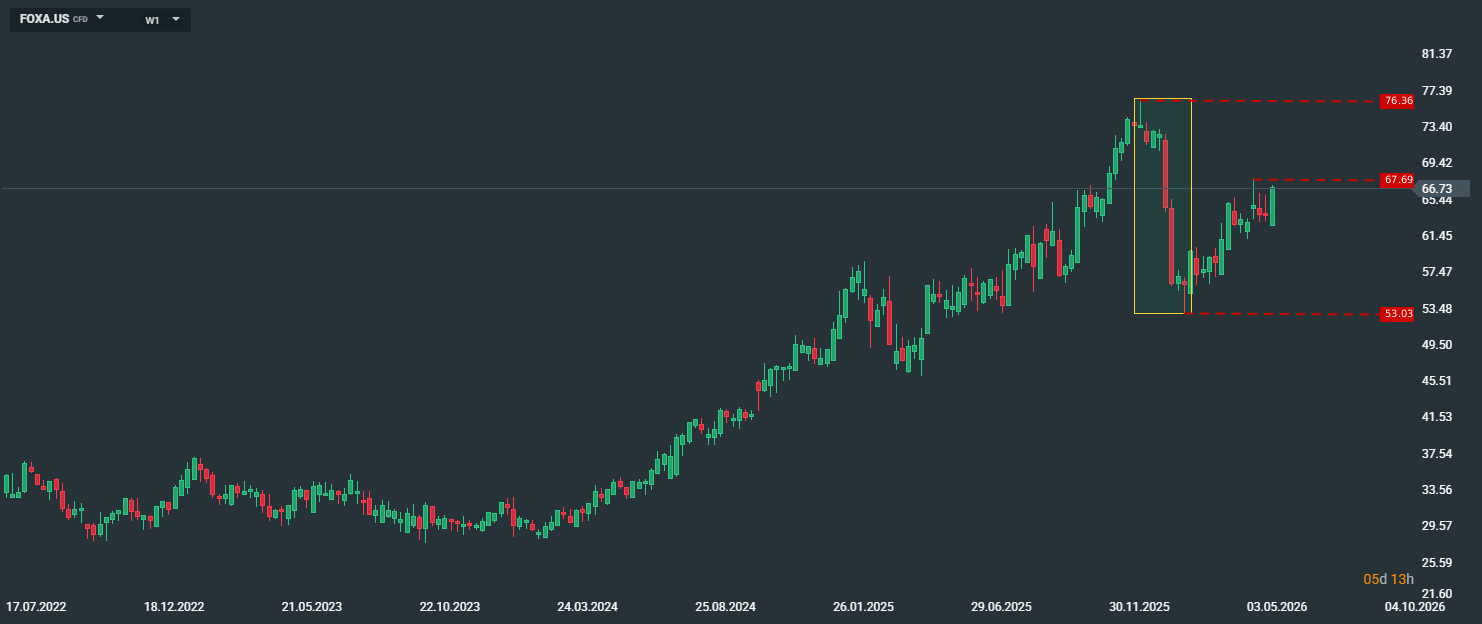Viewport: 1482px width, 624px height.
Task: Click the 21.60 level on price axis
Action: point(1437,594)
